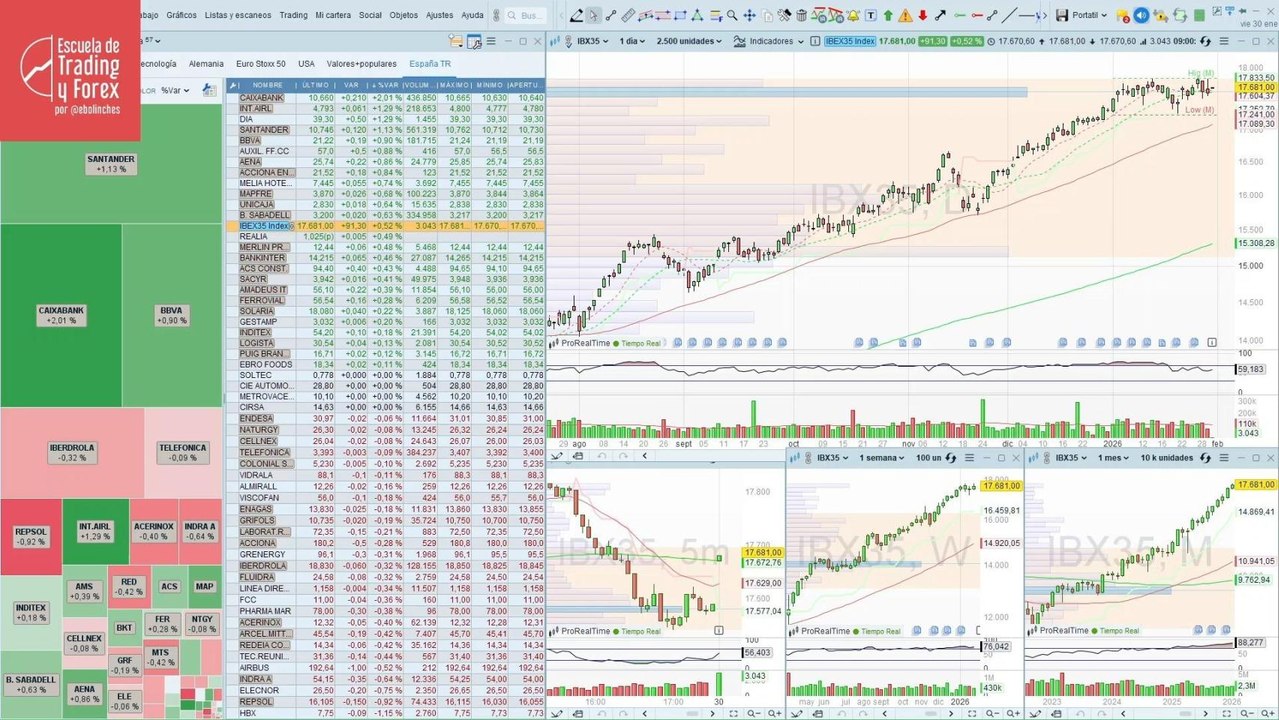Activate the magnifier zoom tool

pos(732,15)
